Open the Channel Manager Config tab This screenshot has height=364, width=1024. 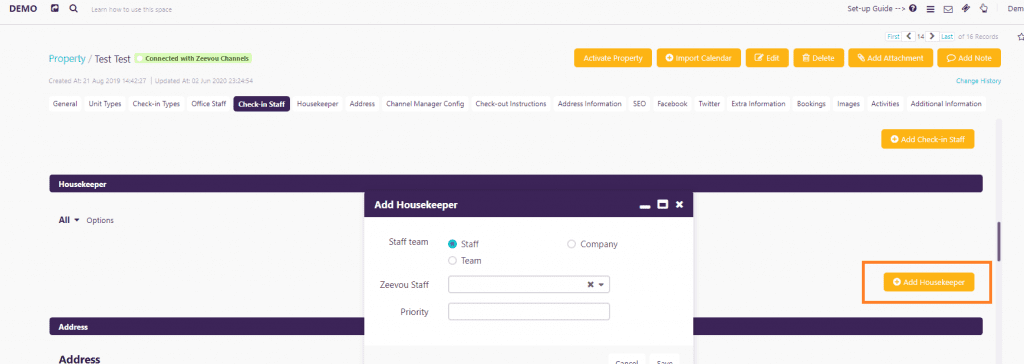pyautogui.click(x=425, y=104)
